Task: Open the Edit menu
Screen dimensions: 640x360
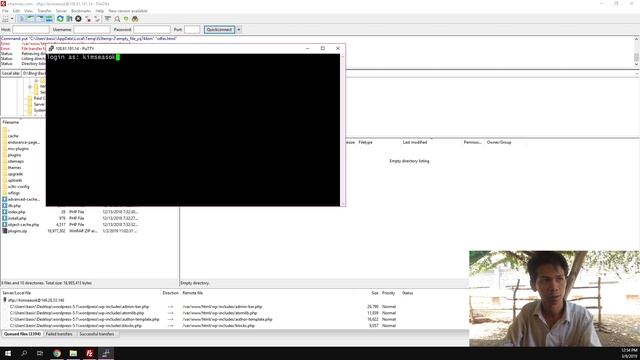Action: click(16, 11)
